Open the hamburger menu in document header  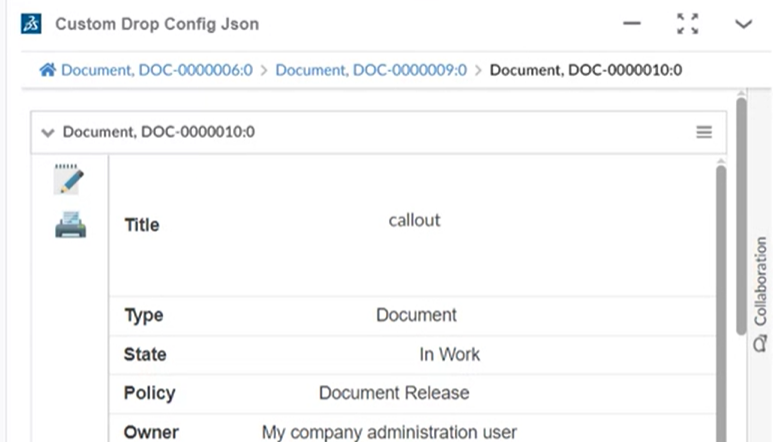point(704,132)
